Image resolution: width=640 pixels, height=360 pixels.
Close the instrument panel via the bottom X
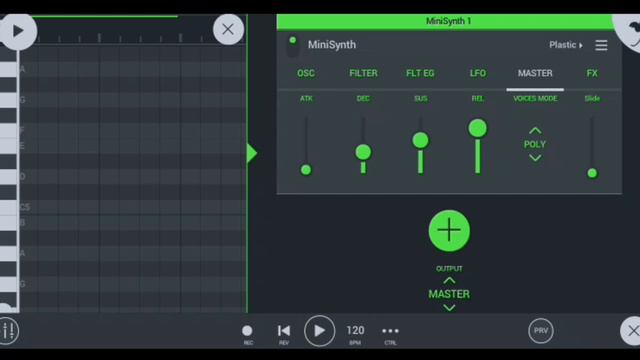pyautogui.click(x=632, y=331)
